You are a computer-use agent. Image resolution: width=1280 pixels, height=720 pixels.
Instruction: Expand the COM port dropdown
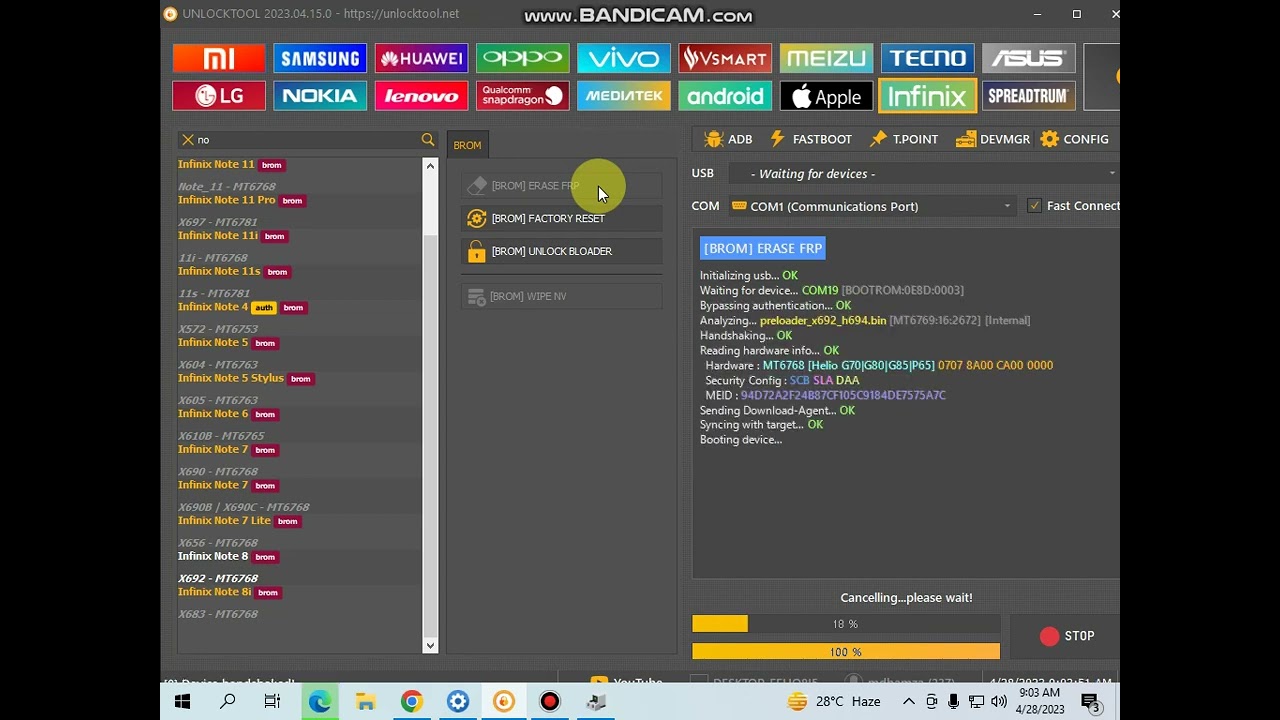1007,206
